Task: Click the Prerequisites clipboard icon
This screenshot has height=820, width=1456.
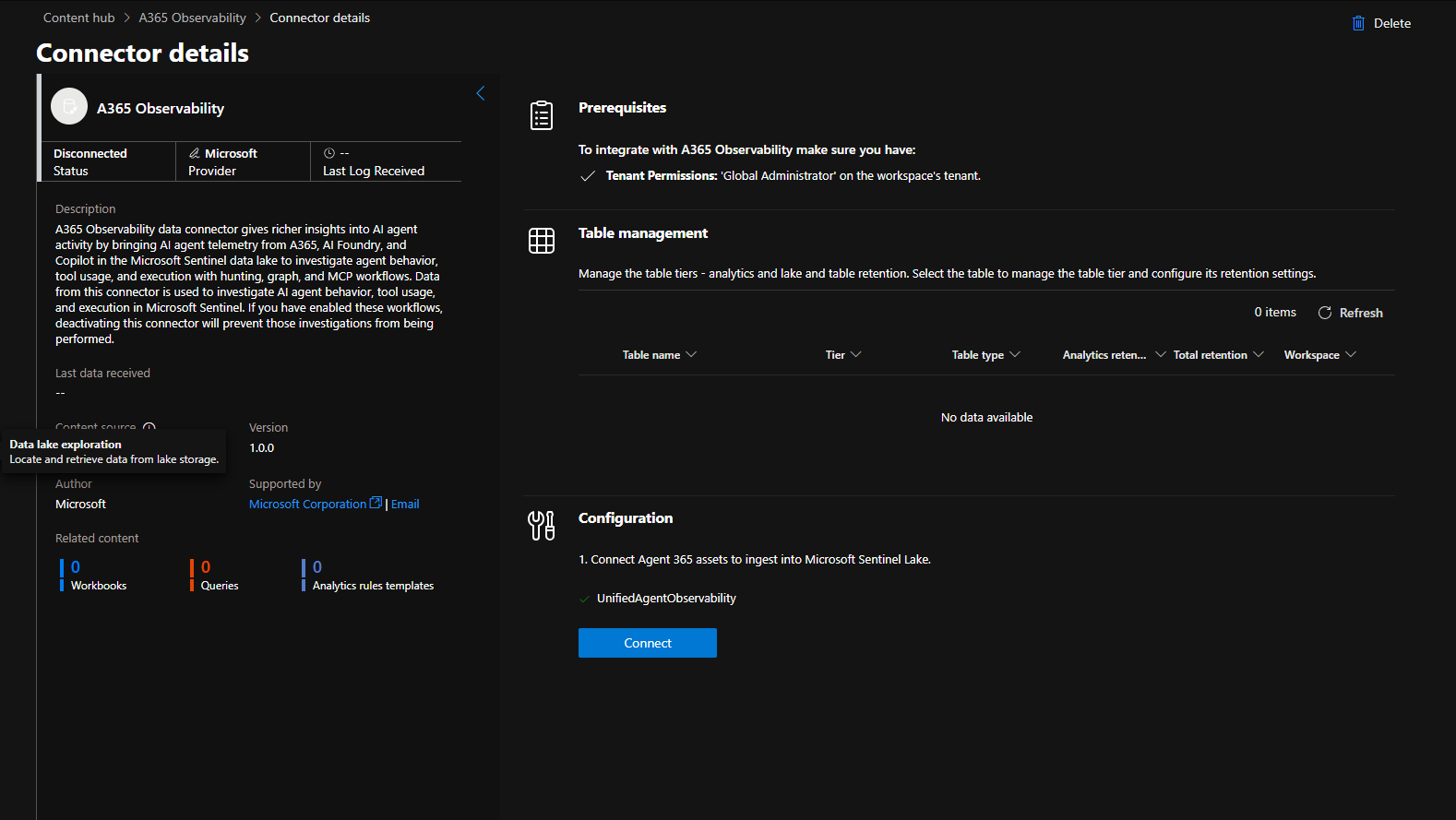Action: point(542,115)
